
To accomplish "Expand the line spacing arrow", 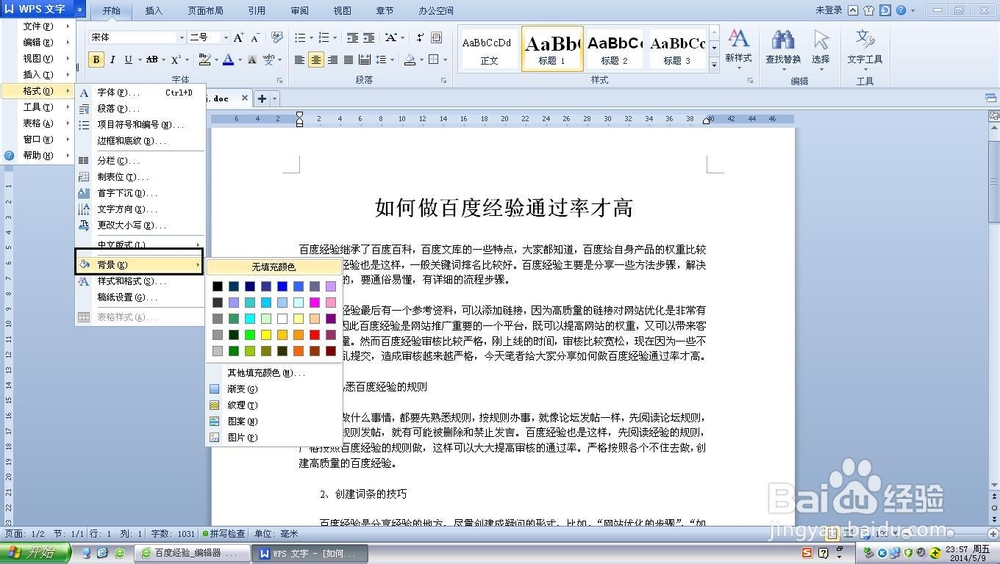I will 391,60.
